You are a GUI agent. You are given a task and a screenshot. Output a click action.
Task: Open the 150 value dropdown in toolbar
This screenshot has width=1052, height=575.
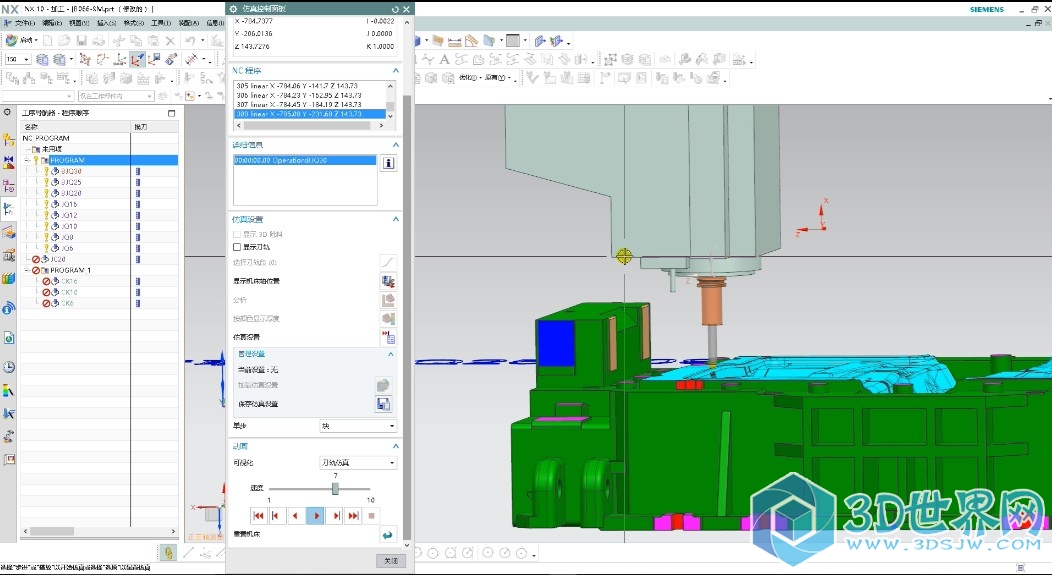coord(26,60)
